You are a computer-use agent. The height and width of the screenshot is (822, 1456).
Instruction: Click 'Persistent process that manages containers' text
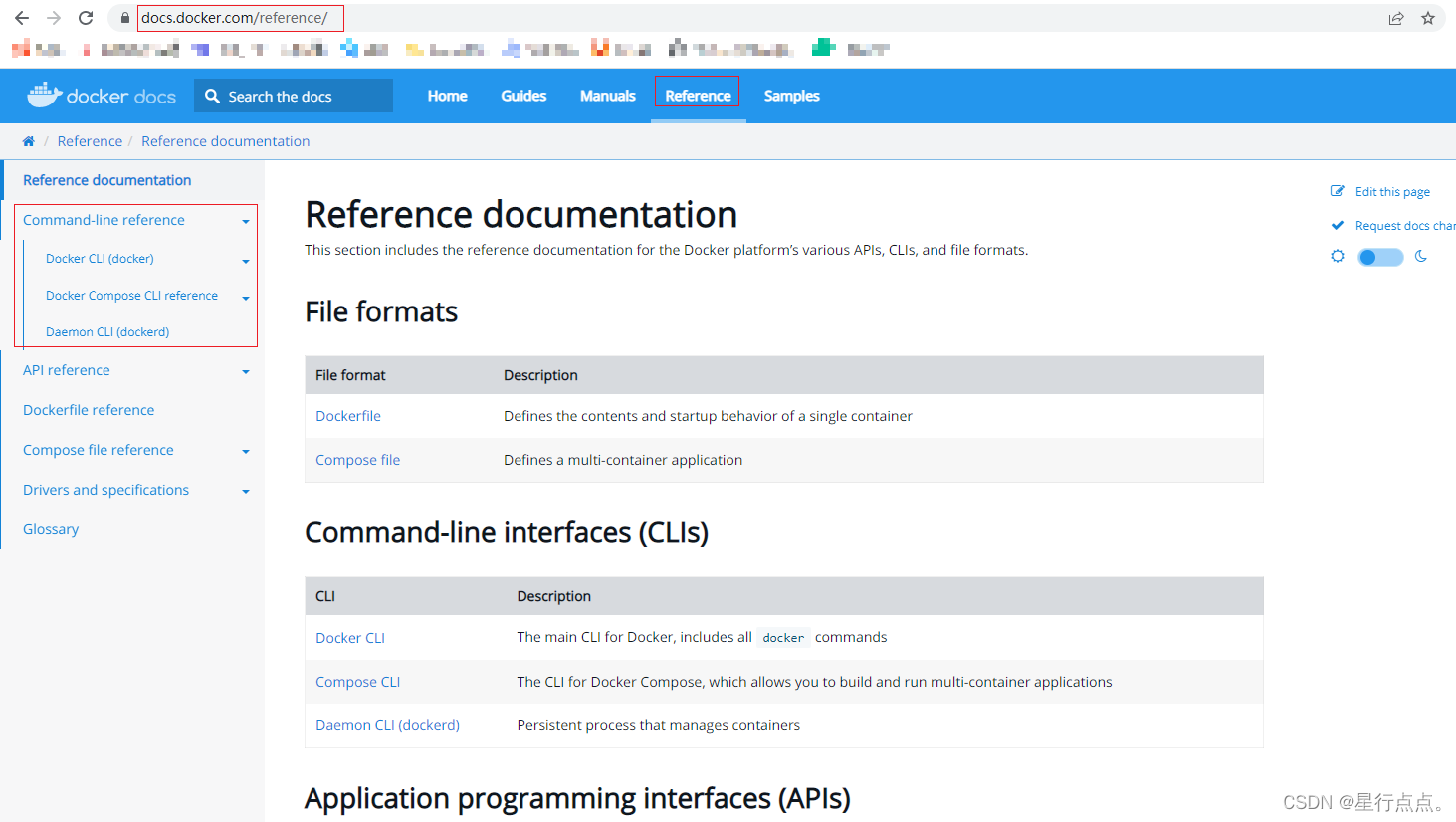pos(659,725)
